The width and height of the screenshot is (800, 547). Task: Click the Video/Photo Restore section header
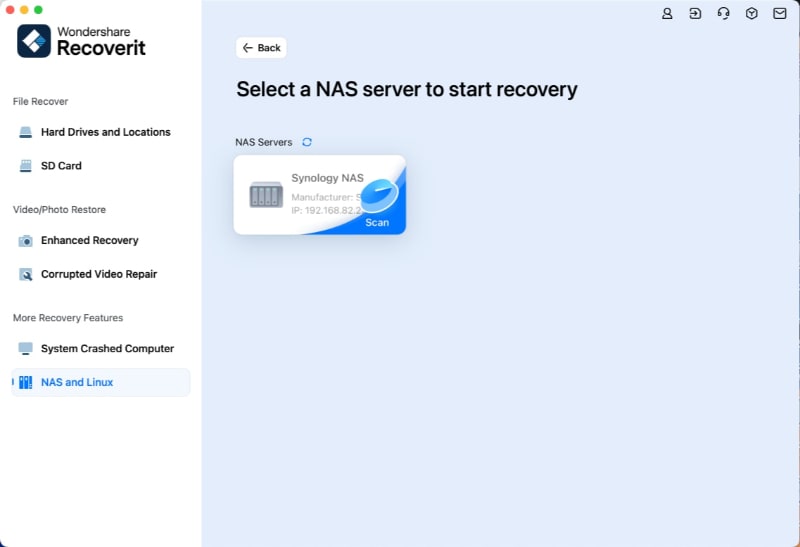(x=59, y=210)
